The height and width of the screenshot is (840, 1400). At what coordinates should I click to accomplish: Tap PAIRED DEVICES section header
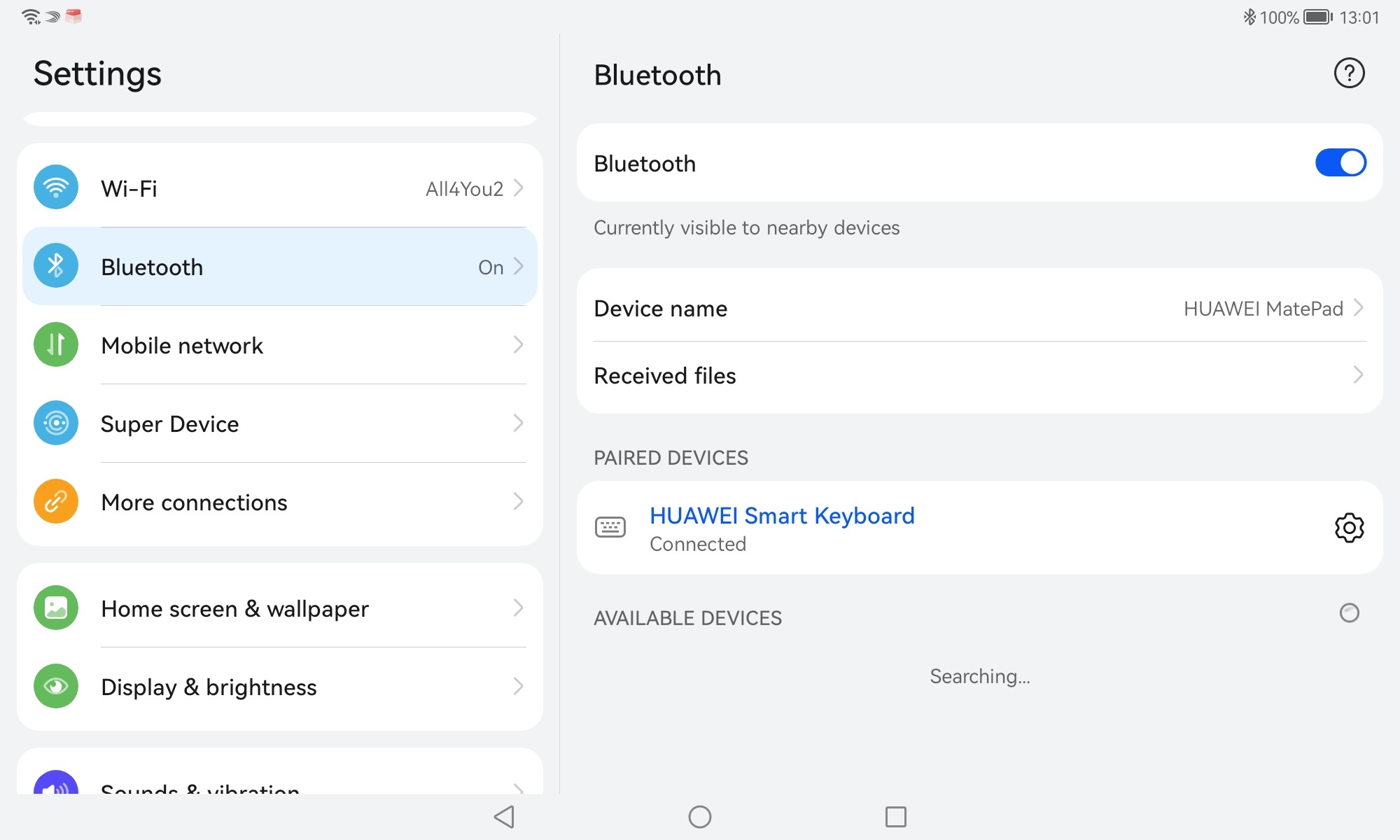tap(671, 458)
